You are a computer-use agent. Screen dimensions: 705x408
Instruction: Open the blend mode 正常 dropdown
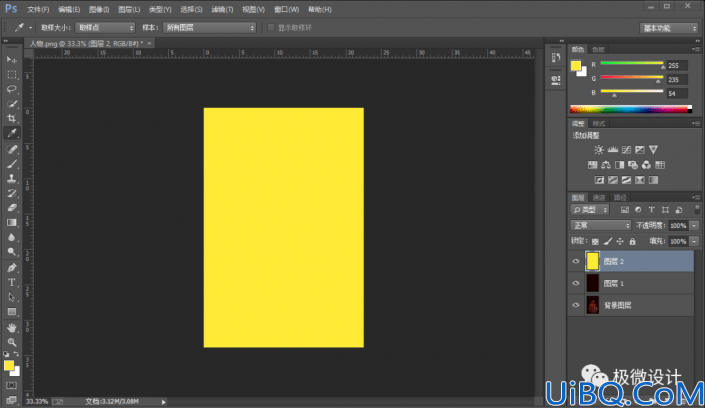click(x=601, y=225)
